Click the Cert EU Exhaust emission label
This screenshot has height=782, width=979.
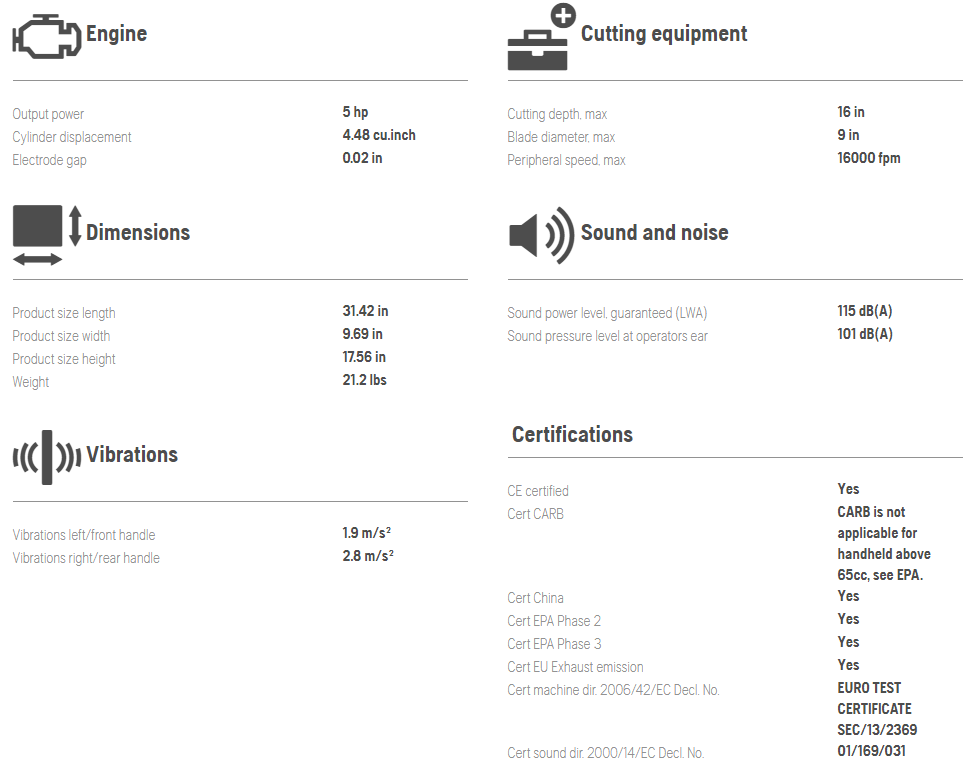coord(575,668)
